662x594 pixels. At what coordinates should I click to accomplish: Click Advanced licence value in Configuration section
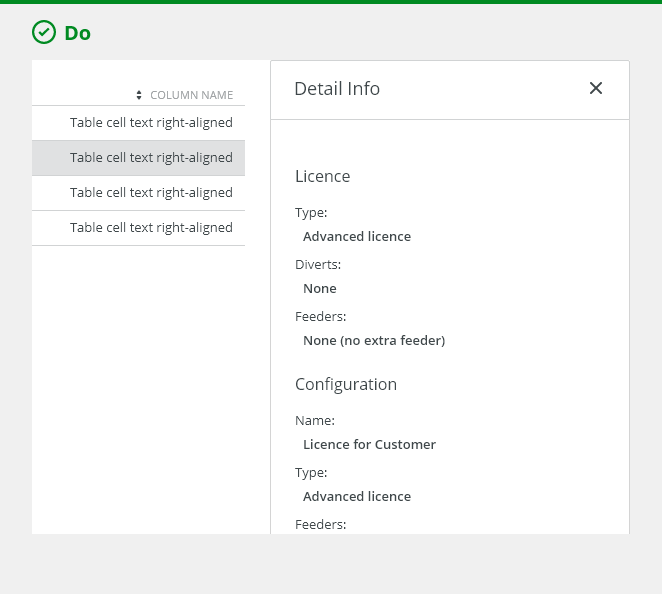point(357,496)
